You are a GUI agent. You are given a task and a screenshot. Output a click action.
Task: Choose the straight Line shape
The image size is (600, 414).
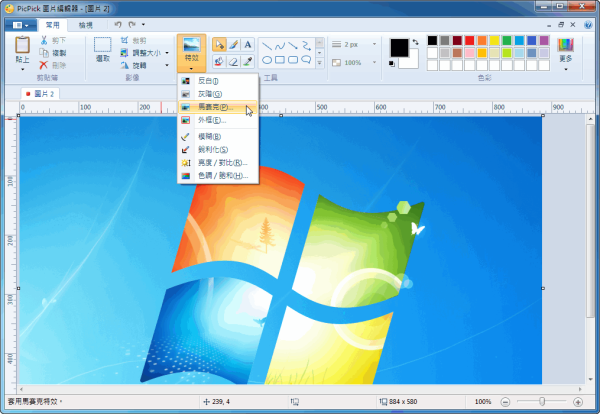(x=267, y=46)
